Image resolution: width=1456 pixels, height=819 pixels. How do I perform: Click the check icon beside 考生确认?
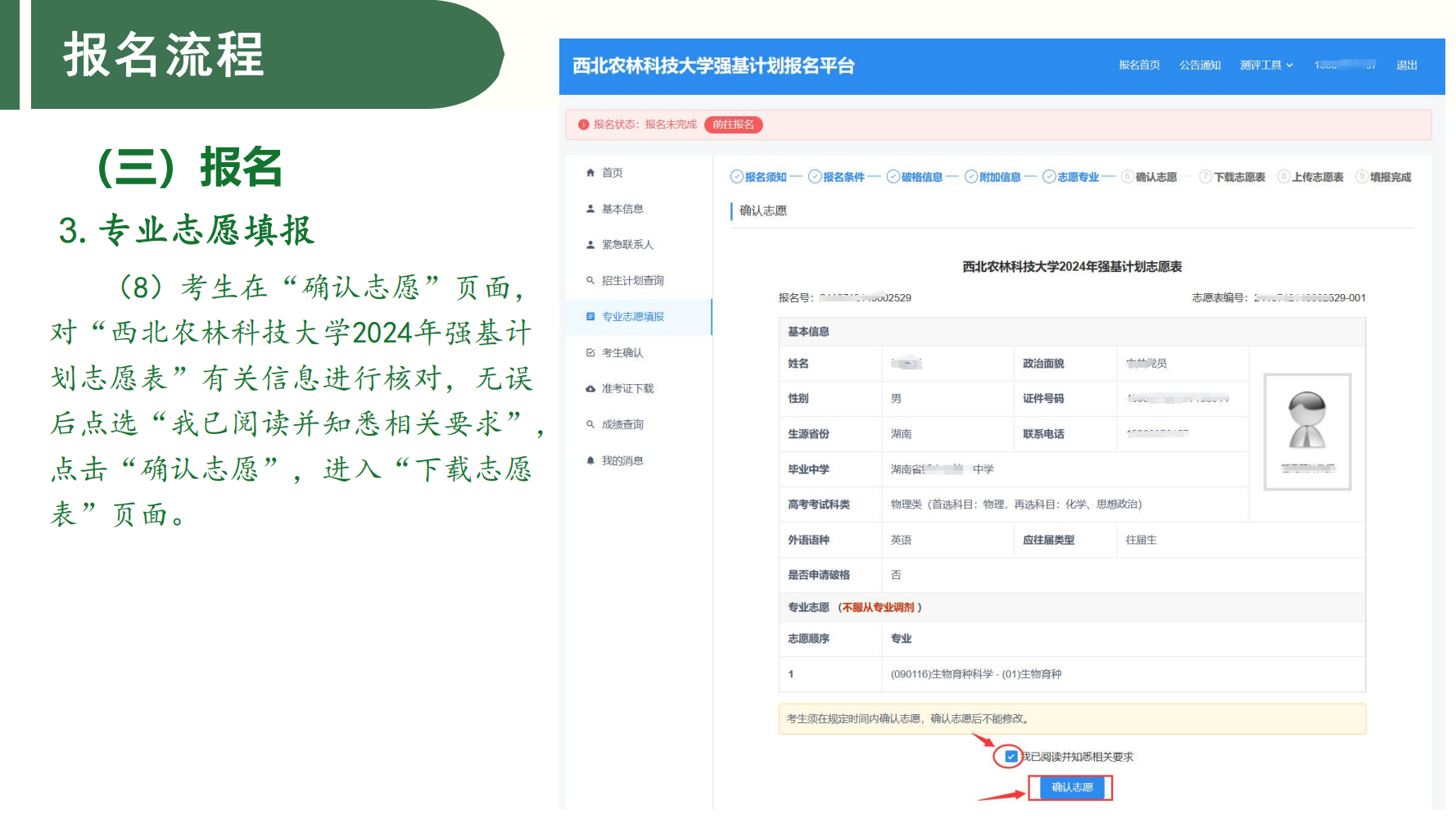coord(590,353)
